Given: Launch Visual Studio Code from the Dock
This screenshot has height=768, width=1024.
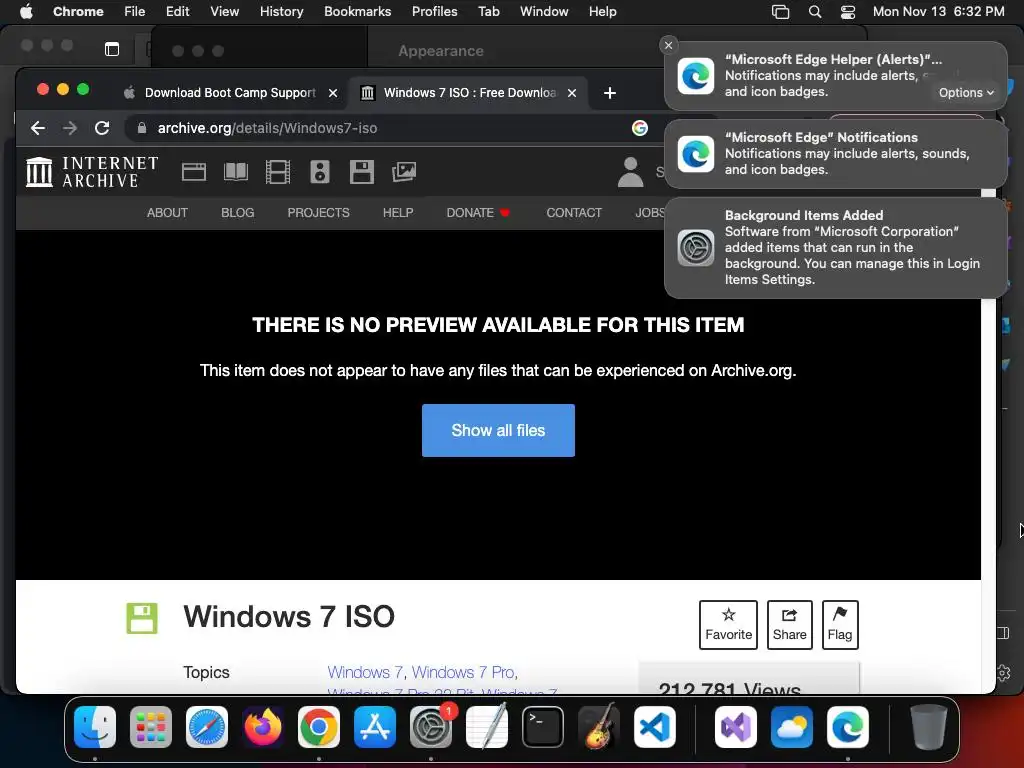Looking at the screenshot, I should [654, 727].
